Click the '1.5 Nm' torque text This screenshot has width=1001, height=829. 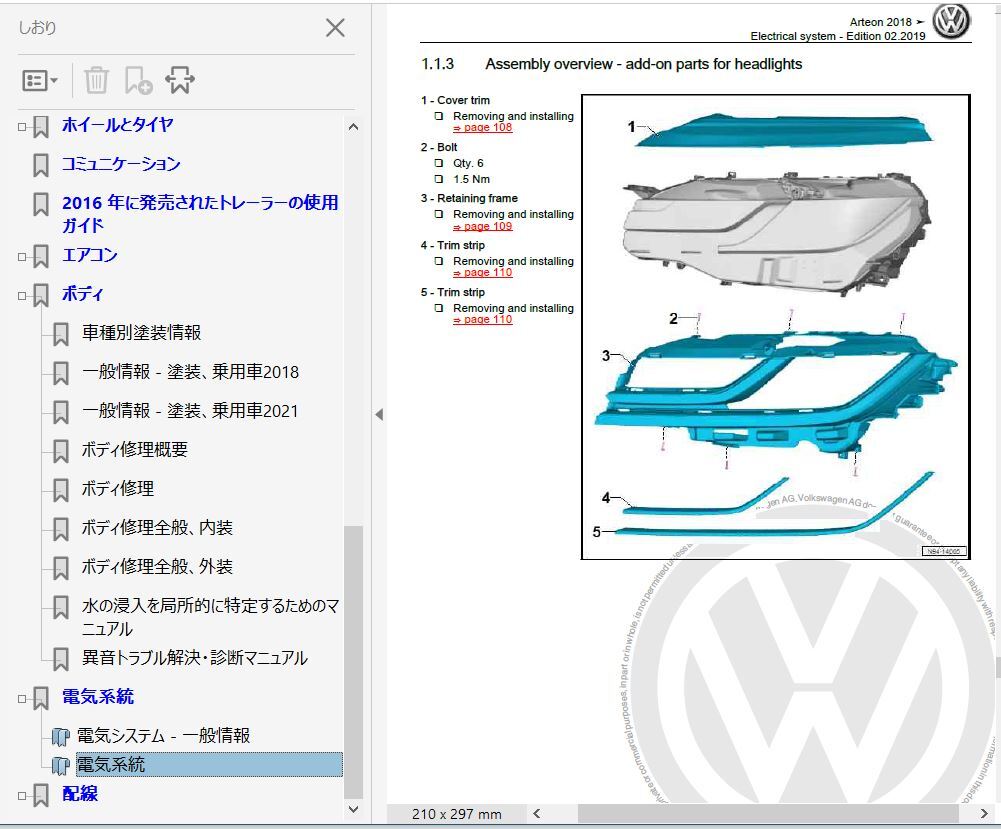tap(472, 179)
